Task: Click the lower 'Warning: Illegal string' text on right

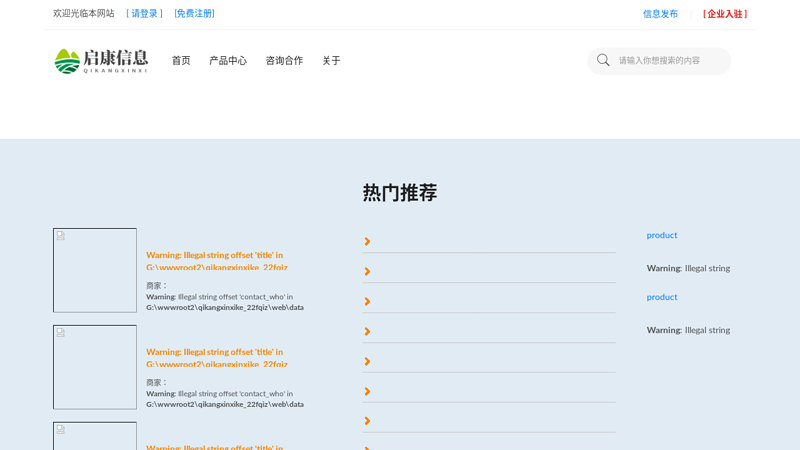Action: click(x=688, y=330)
